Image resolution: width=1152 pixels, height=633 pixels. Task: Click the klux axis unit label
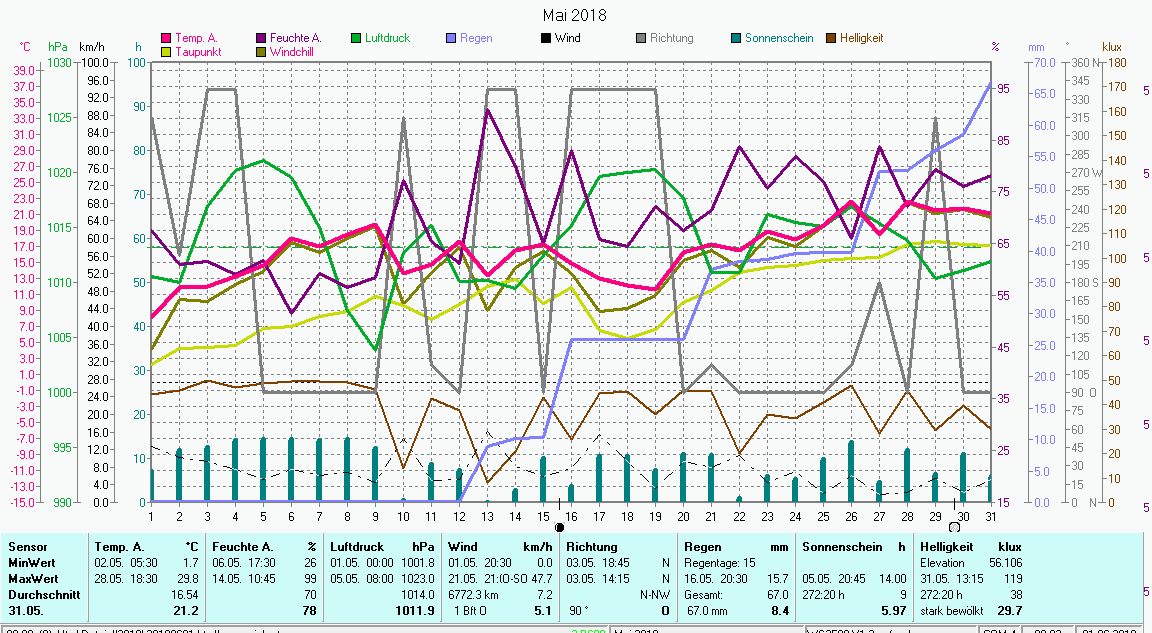coord(1111,47)
